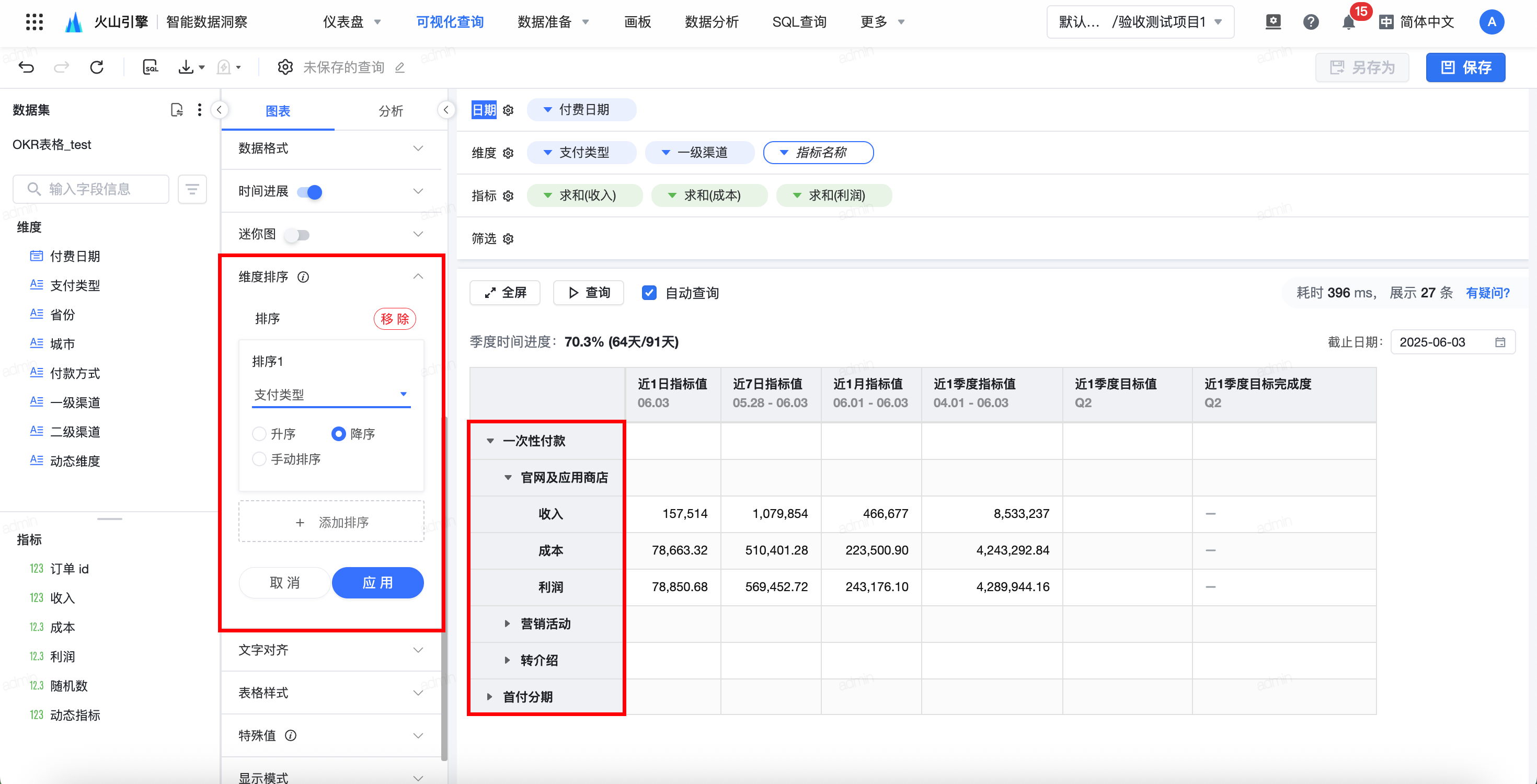Click the pencil icon to rename query
Screen dimensions: 1537x784
pyautogui.click(x=400, y=67)
